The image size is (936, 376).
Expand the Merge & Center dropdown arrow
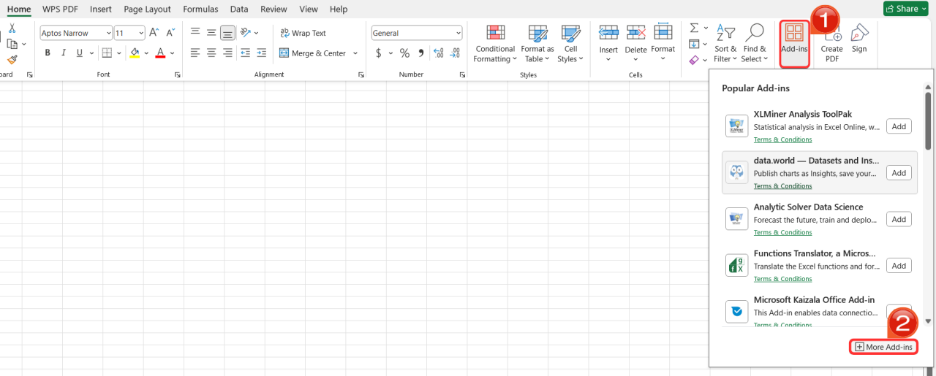355,53
